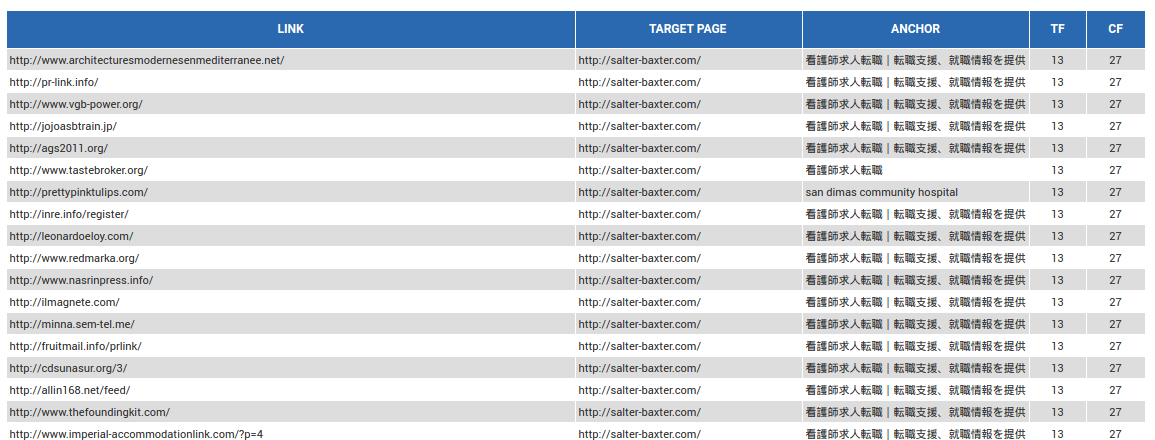The height and width of the screenshot is (440, 1155).
Task: Open fruitmail.info/prlink link
Action: 75,346
